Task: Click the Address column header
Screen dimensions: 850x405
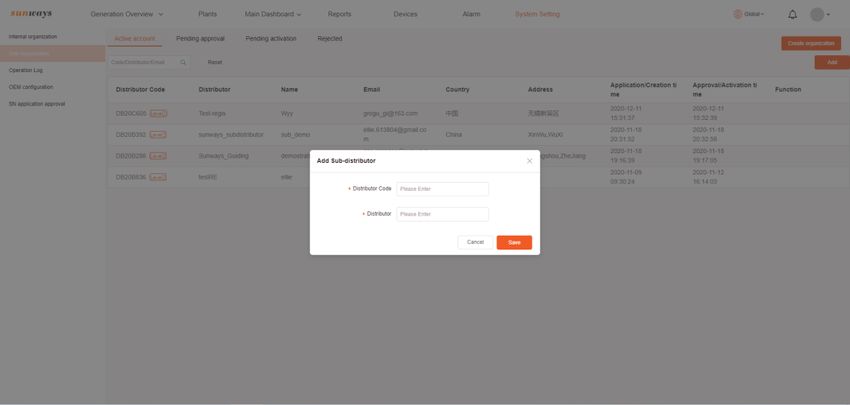Action: coord(540,89)
